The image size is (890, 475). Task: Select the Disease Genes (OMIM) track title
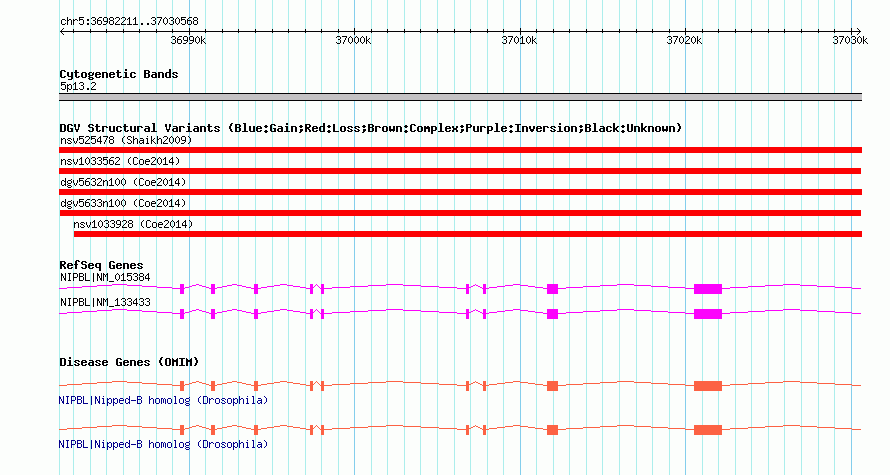[129, 362]
